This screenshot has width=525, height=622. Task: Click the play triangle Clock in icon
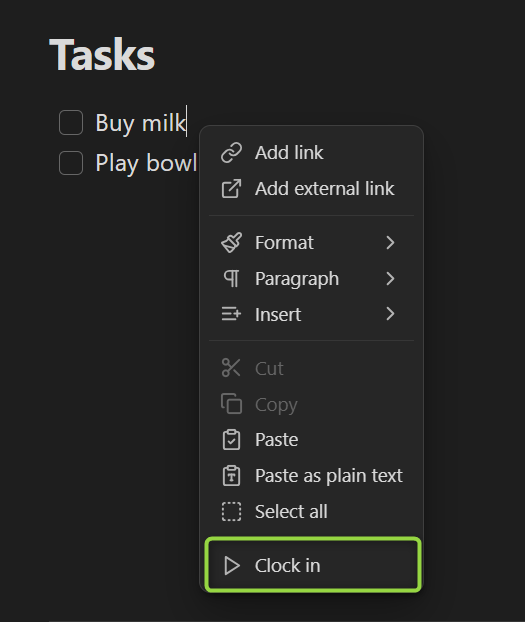(232, 565)
